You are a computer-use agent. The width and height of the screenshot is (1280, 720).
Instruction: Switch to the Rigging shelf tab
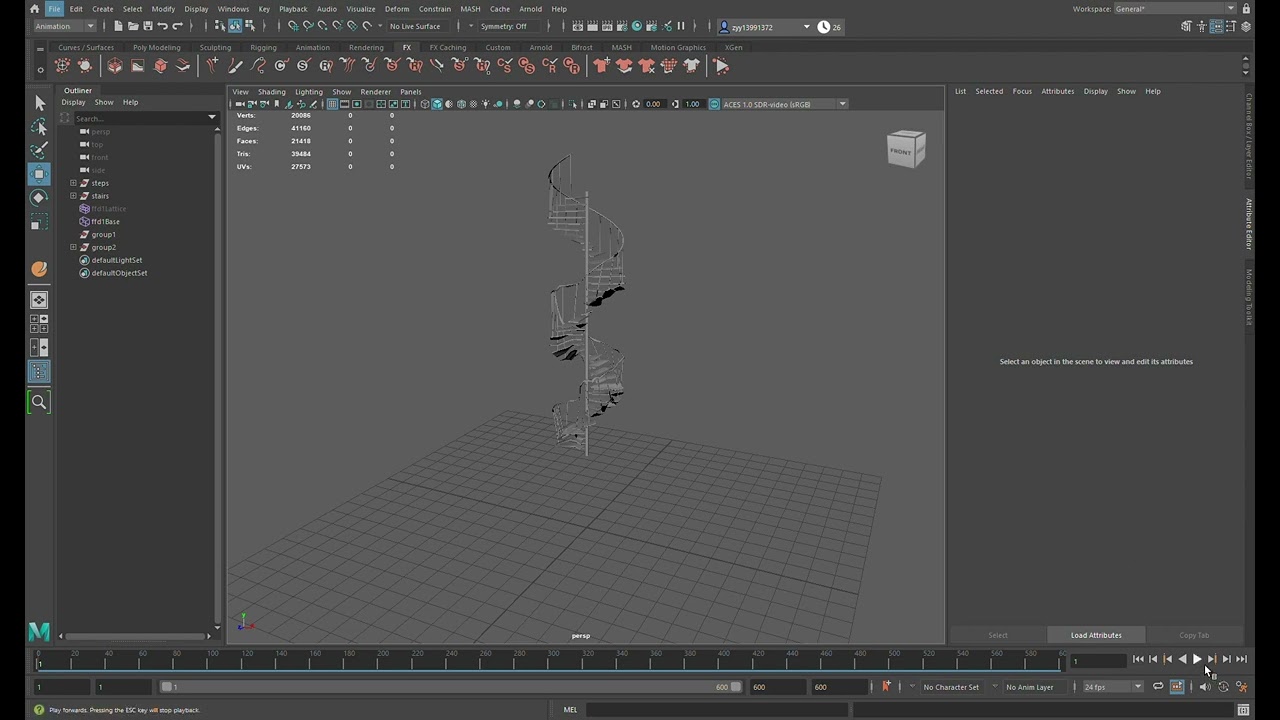click(x=263, y=47)
